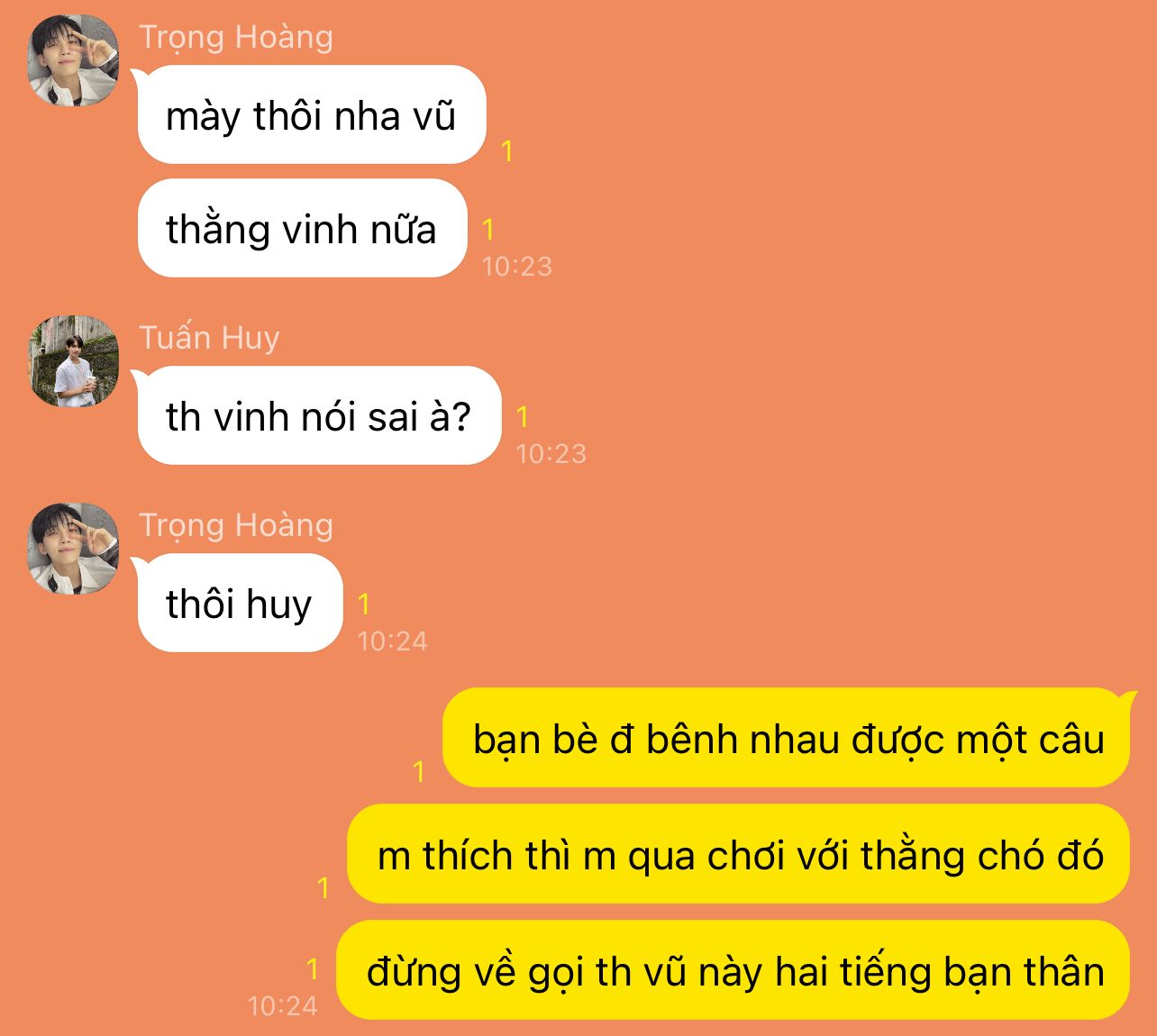Open Trọng Hoàng's avatar above first message
The width and height of the screenshot is (1157, 1036).
[x=73, y=60]
